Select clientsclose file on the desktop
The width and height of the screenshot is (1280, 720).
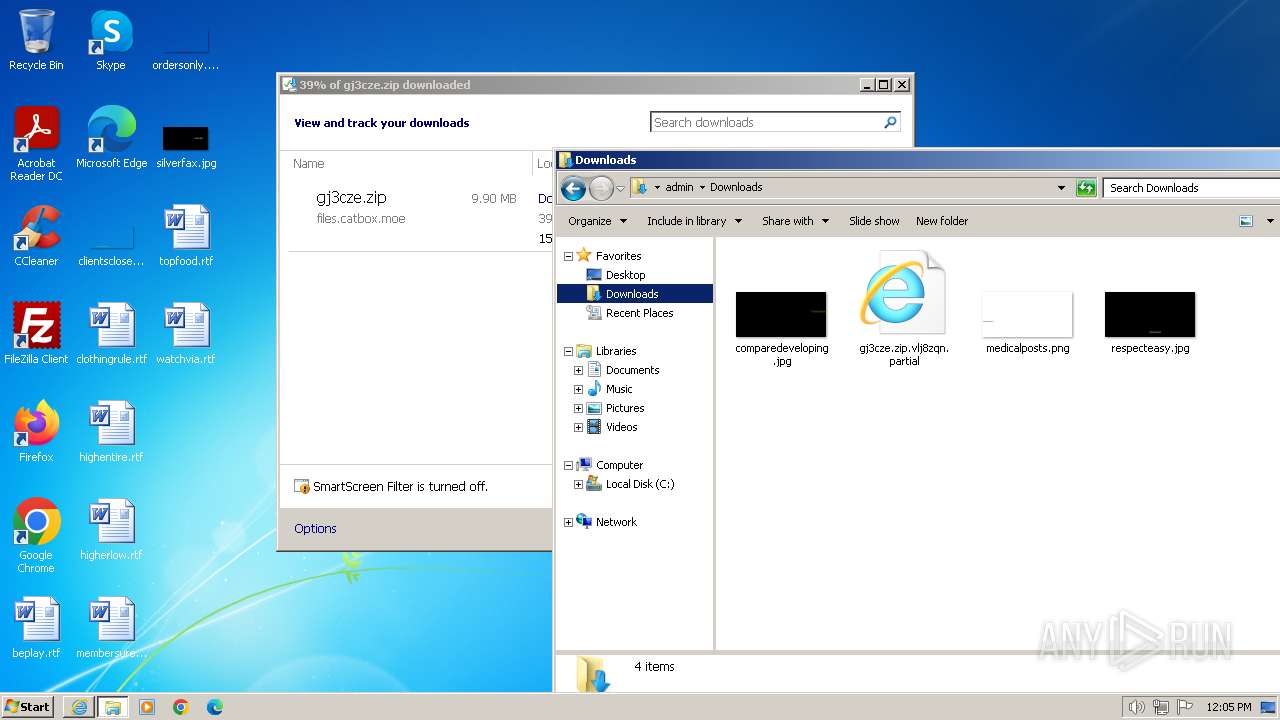[x=111, y=245]
